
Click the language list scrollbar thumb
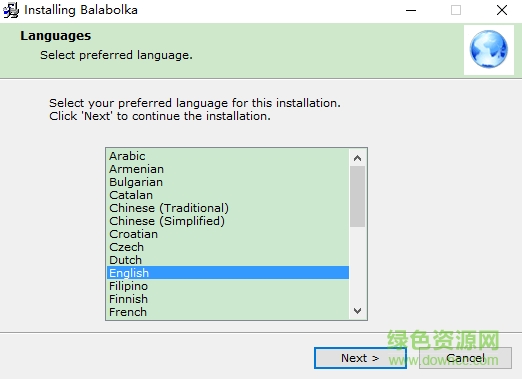coord(358,196)
